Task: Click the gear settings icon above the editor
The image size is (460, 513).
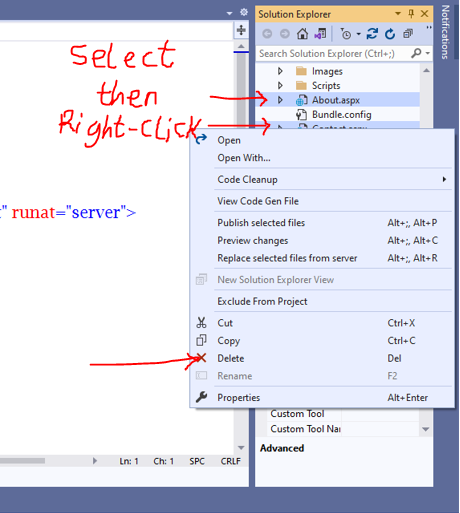Action: click(244, 12)
